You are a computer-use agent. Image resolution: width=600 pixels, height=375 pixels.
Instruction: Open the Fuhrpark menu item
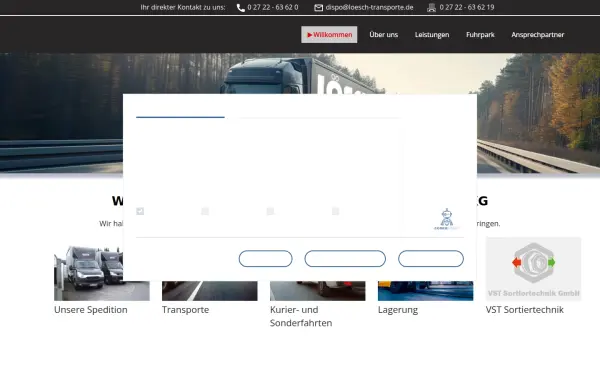[x=480, y=34]
